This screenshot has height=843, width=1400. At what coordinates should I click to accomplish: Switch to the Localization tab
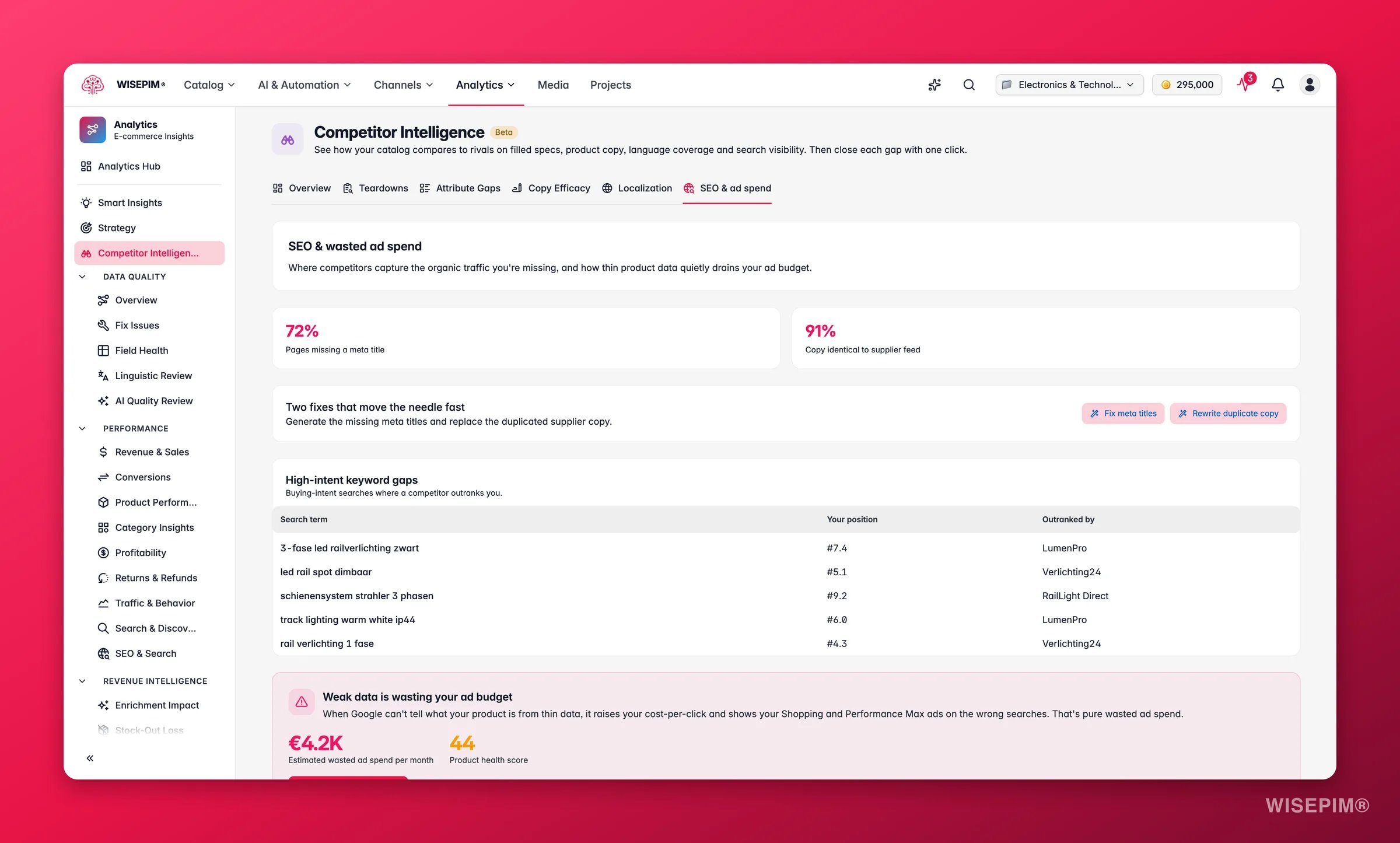[x=637, y=188]
